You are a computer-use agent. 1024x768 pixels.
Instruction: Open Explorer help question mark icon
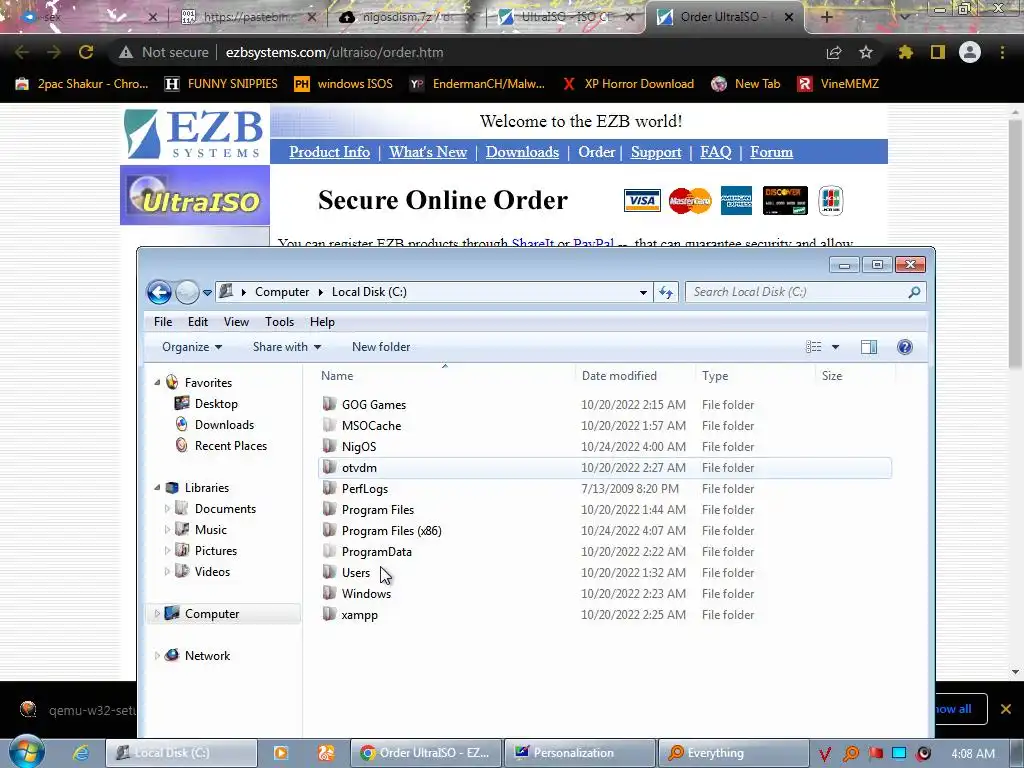coord(904,347)
